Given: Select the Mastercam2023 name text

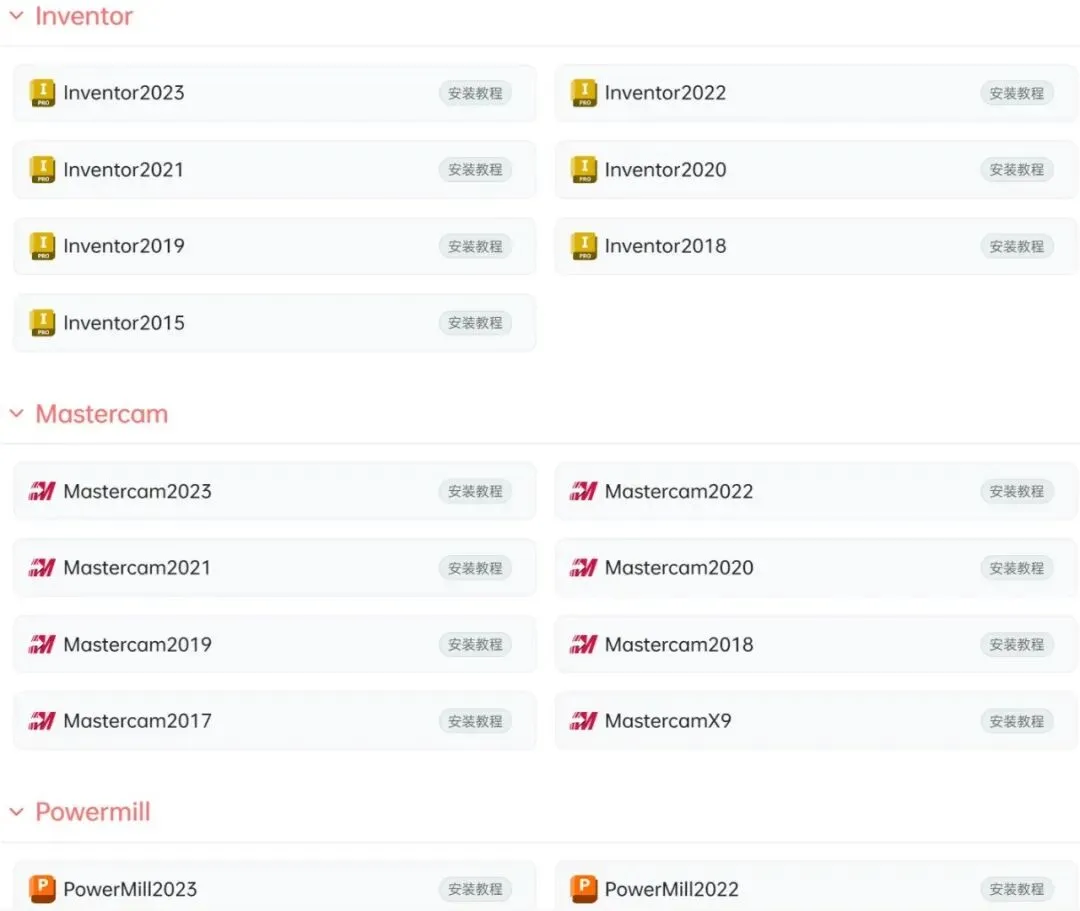Looking at the screenshot, I should [138, 491].
